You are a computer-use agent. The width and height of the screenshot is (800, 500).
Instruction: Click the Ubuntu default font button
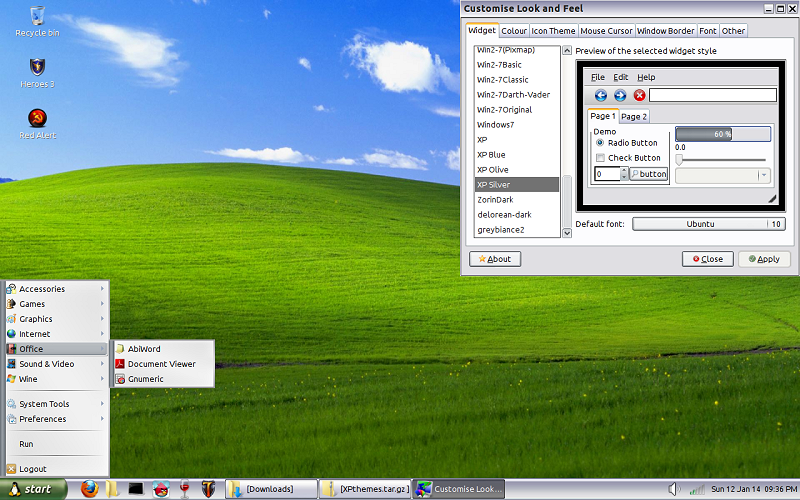[x=709, y=223]
